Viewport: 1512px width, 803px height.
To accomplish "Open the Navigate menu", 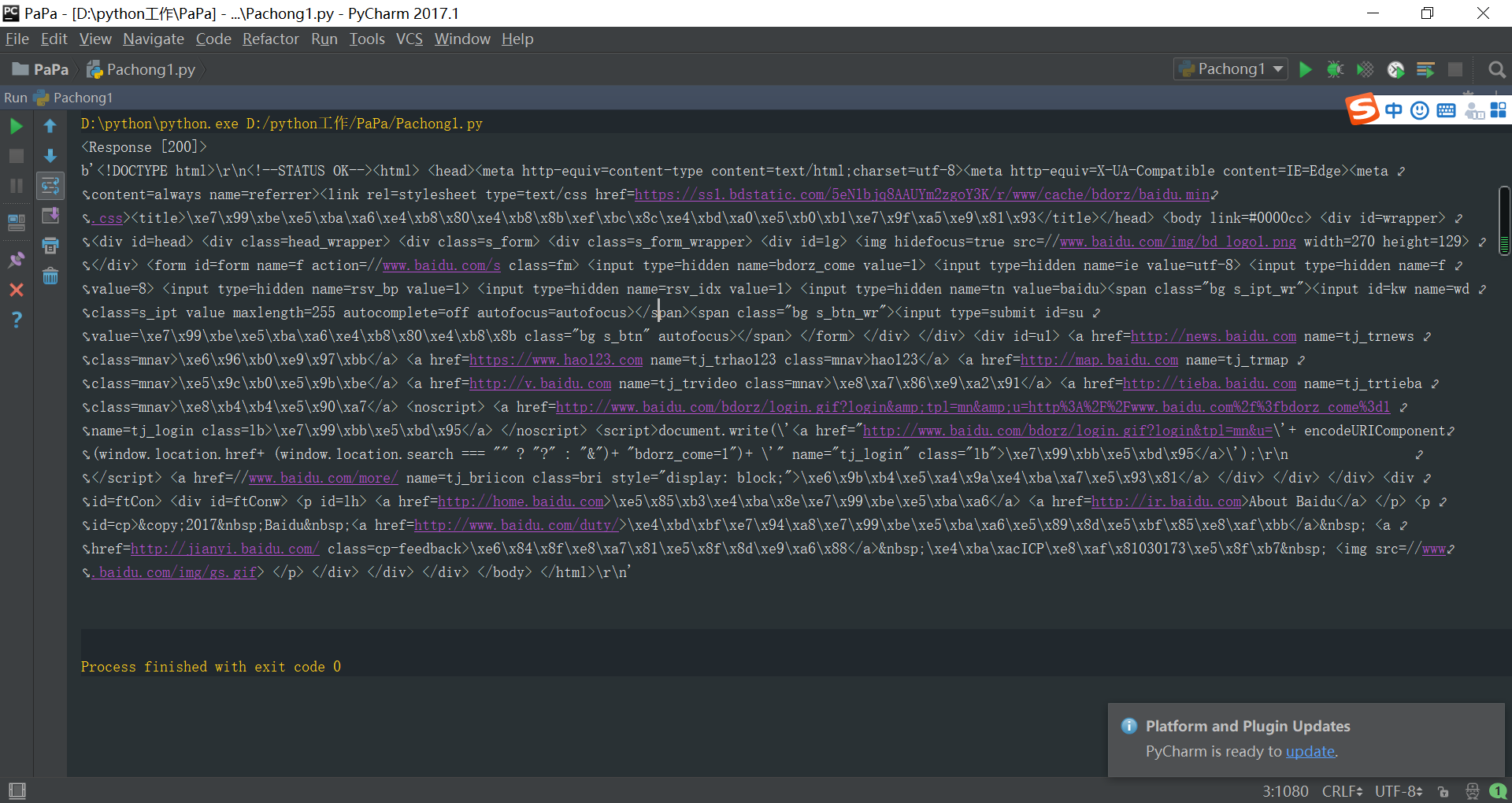I will (x=154, y=39).
